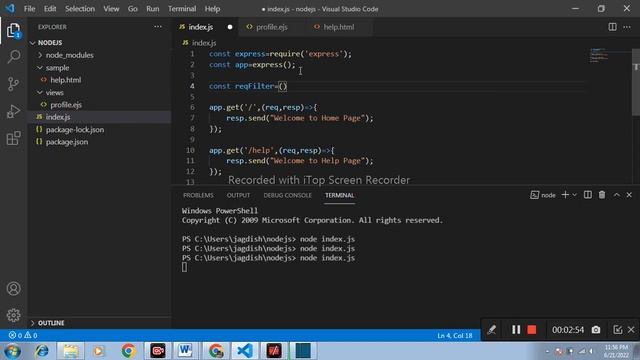Open the Selection menu

(80, 9)
